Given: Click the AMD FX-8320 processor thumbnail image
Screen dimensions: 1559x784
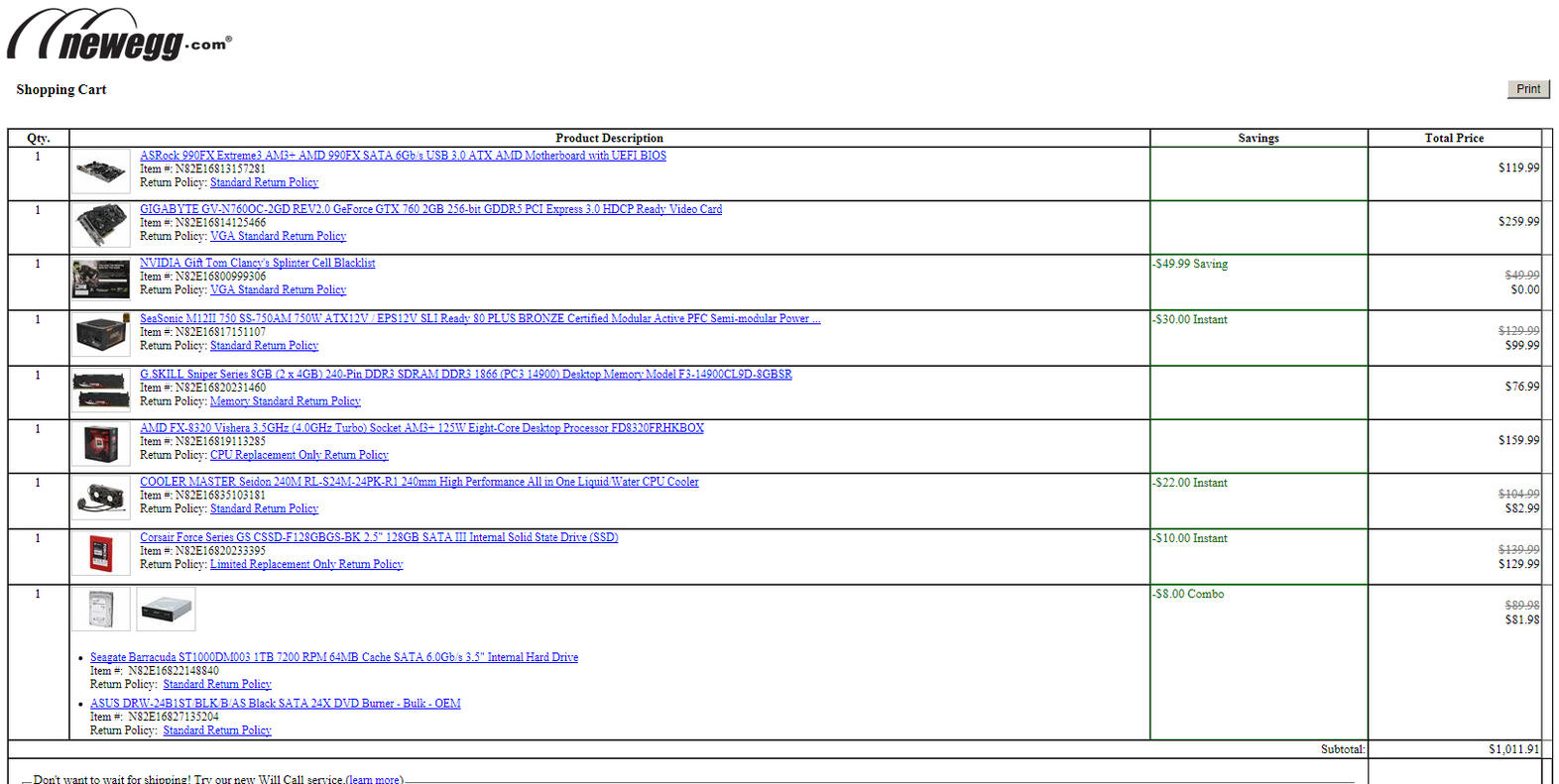Looking at the screenshot, I should pos(101,444).
